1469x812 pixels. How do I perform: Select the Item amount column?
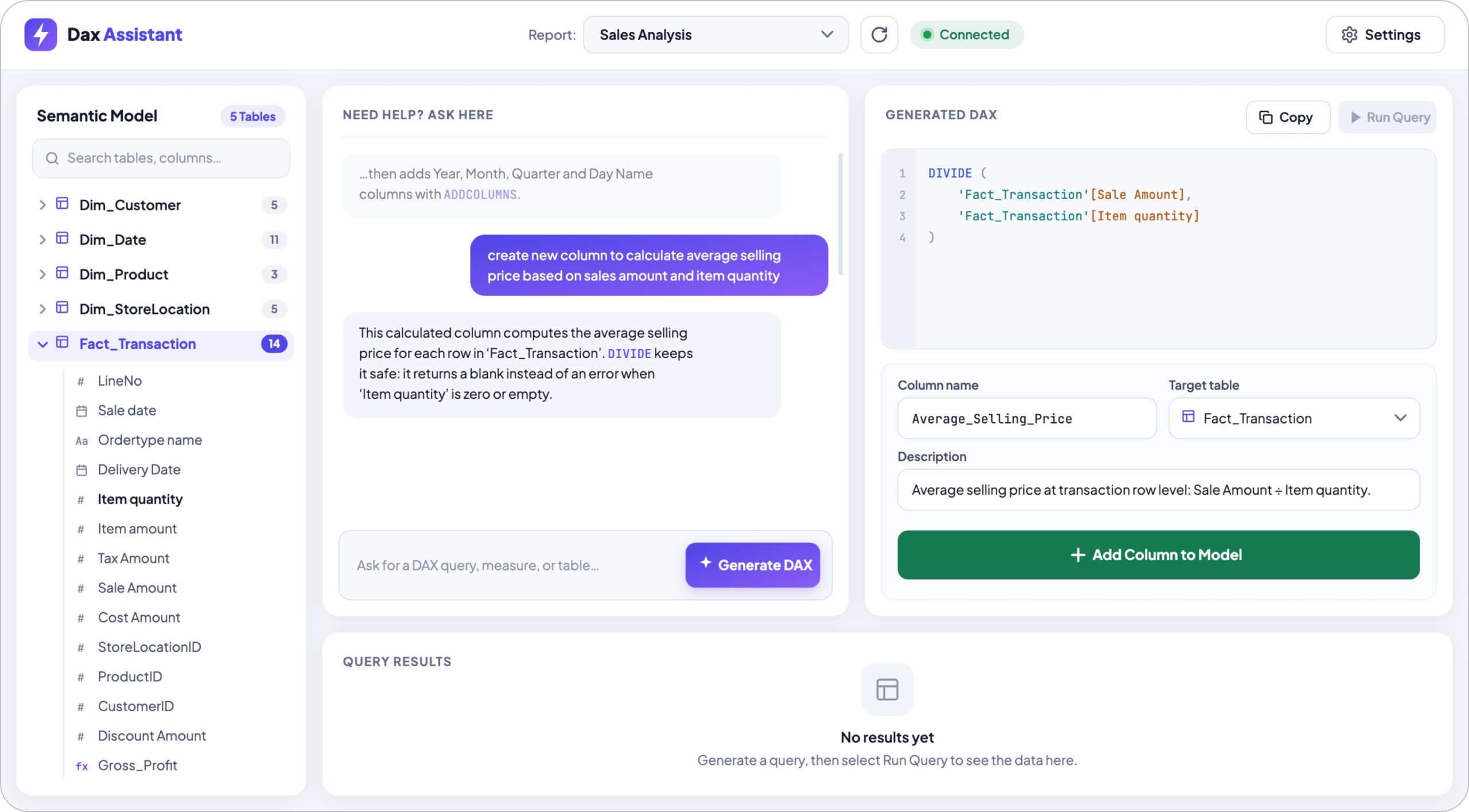pos(137,529)
